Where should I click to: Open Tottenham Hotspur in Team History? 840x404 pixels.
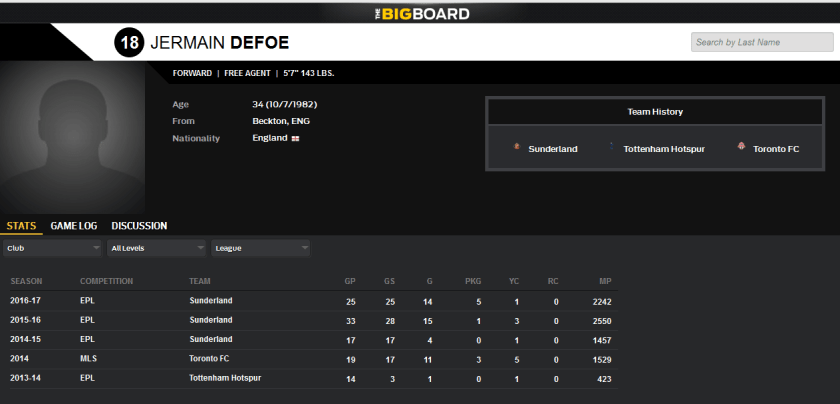click(x=664, y=149)
